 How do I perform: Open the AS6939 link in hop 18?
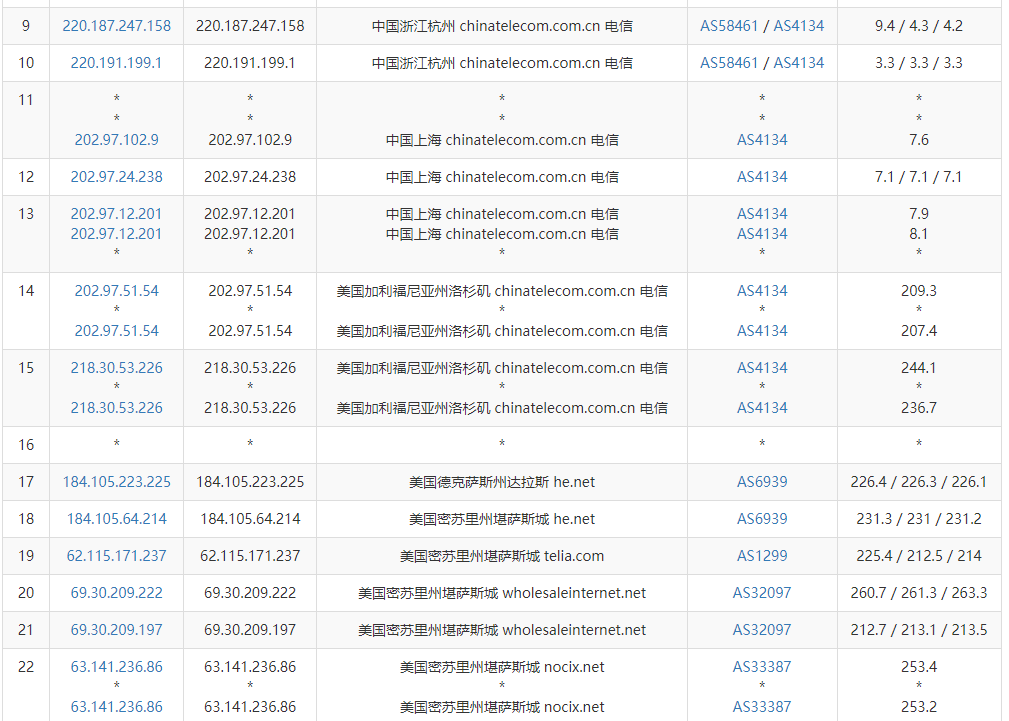point(762,519)
